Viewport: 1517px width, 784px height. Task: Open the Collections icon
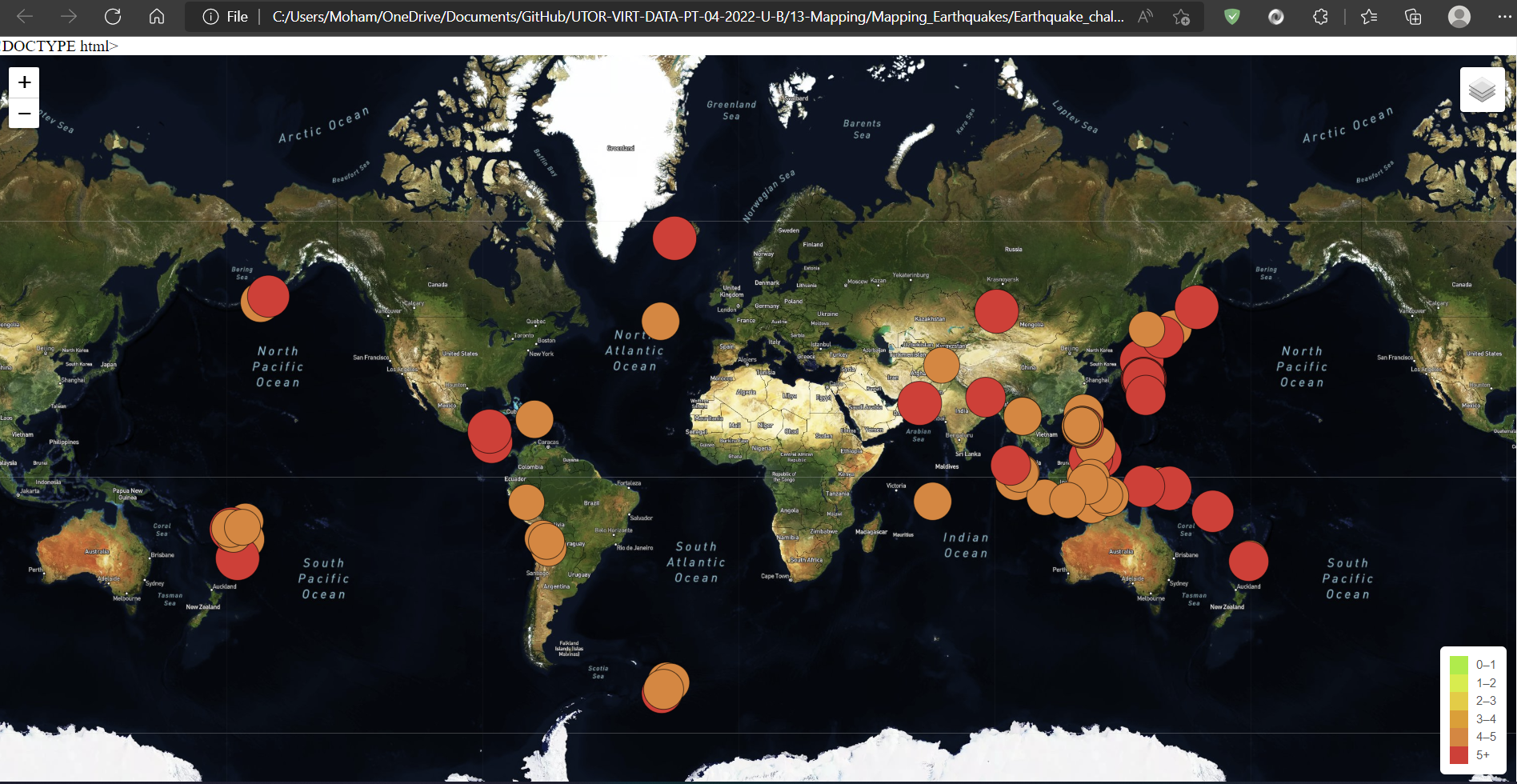click(1413, 16)
